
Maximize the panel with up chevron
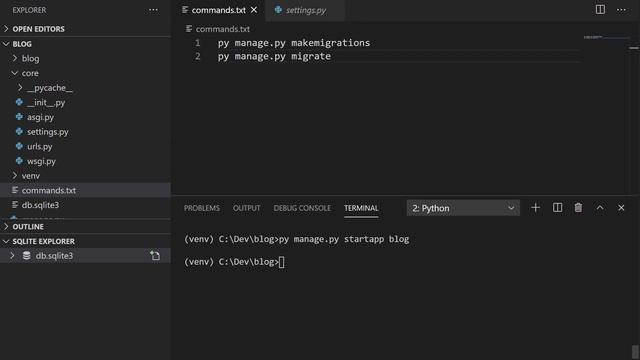click(x=600, y=208)
